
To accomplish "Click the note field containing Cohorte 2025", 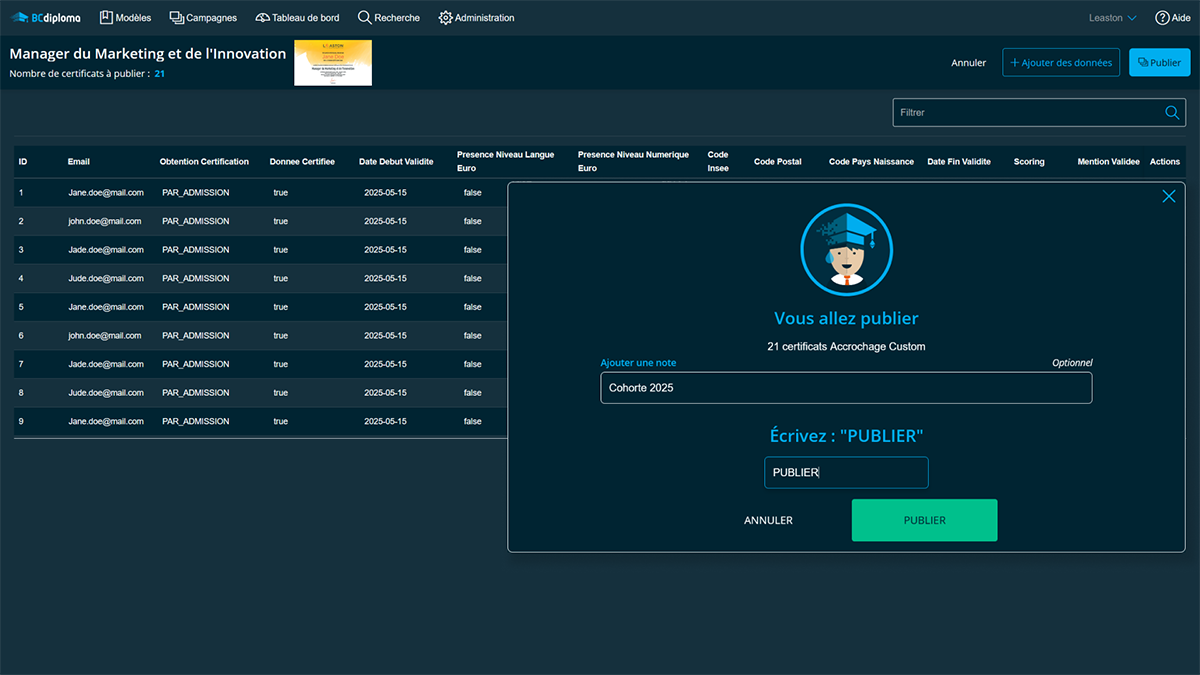I will (846, 388).
